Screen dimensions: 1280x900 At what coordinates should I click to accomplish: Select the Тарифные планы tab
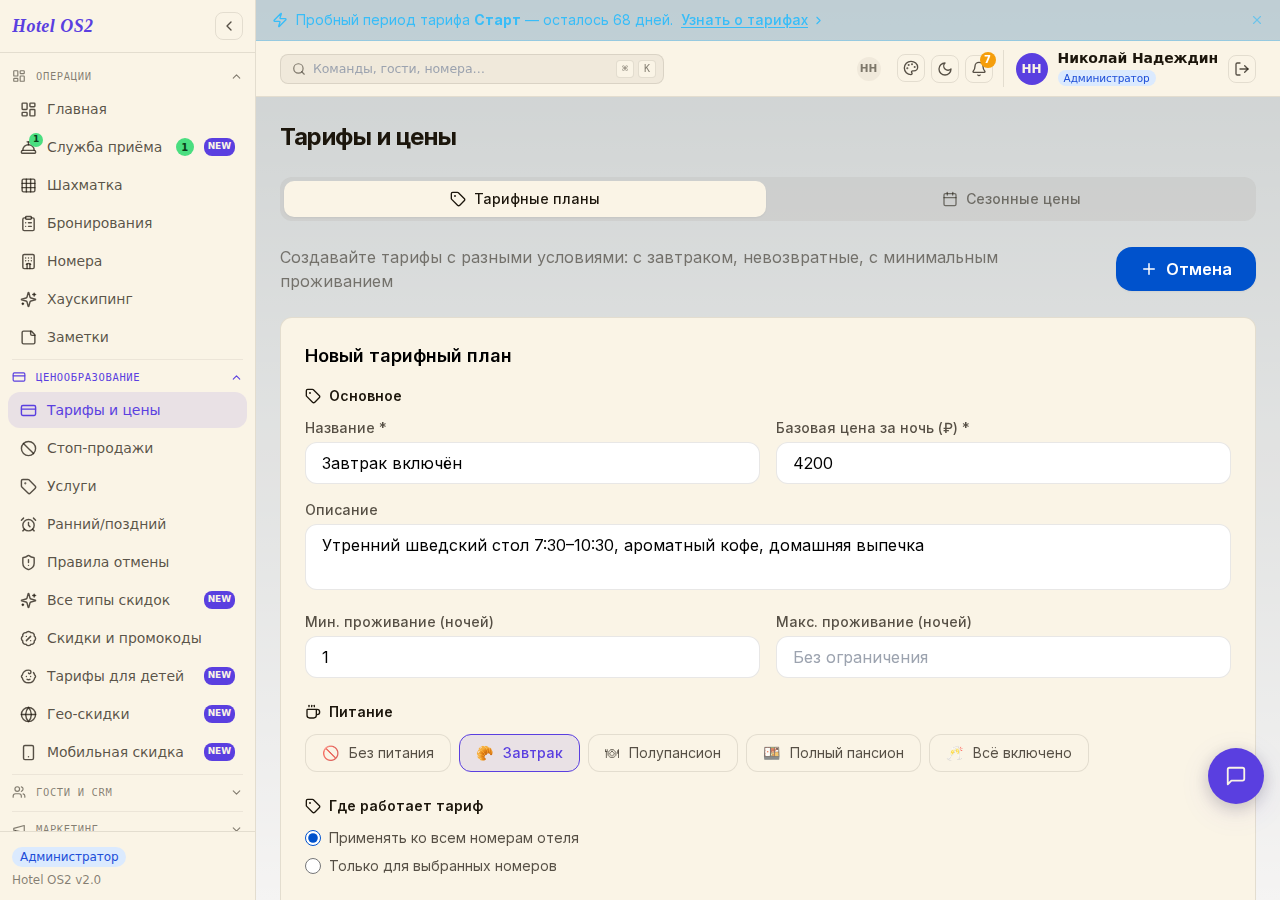[x=525, y=199]
